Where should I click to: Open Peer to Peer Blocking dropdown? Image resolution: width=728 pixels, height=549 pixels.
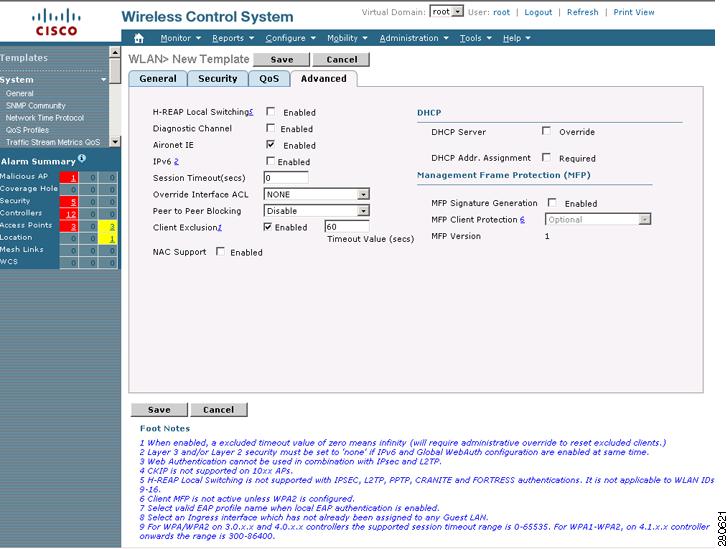pyautogui.click(x=317, y=211)
